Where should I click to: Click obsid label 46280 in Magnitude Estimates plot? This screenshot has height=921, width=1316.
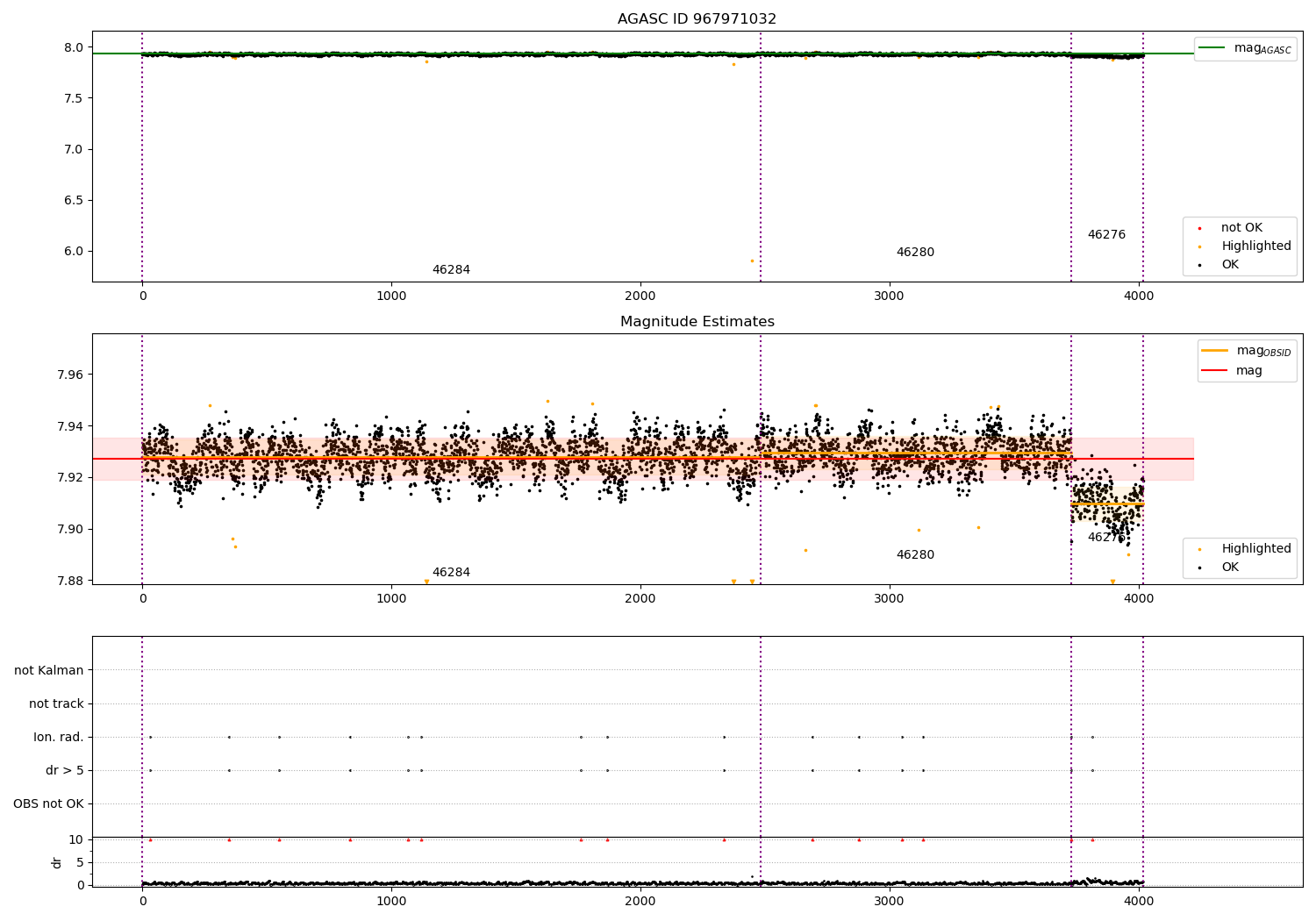pyautogui.click(x=915, y=555)
